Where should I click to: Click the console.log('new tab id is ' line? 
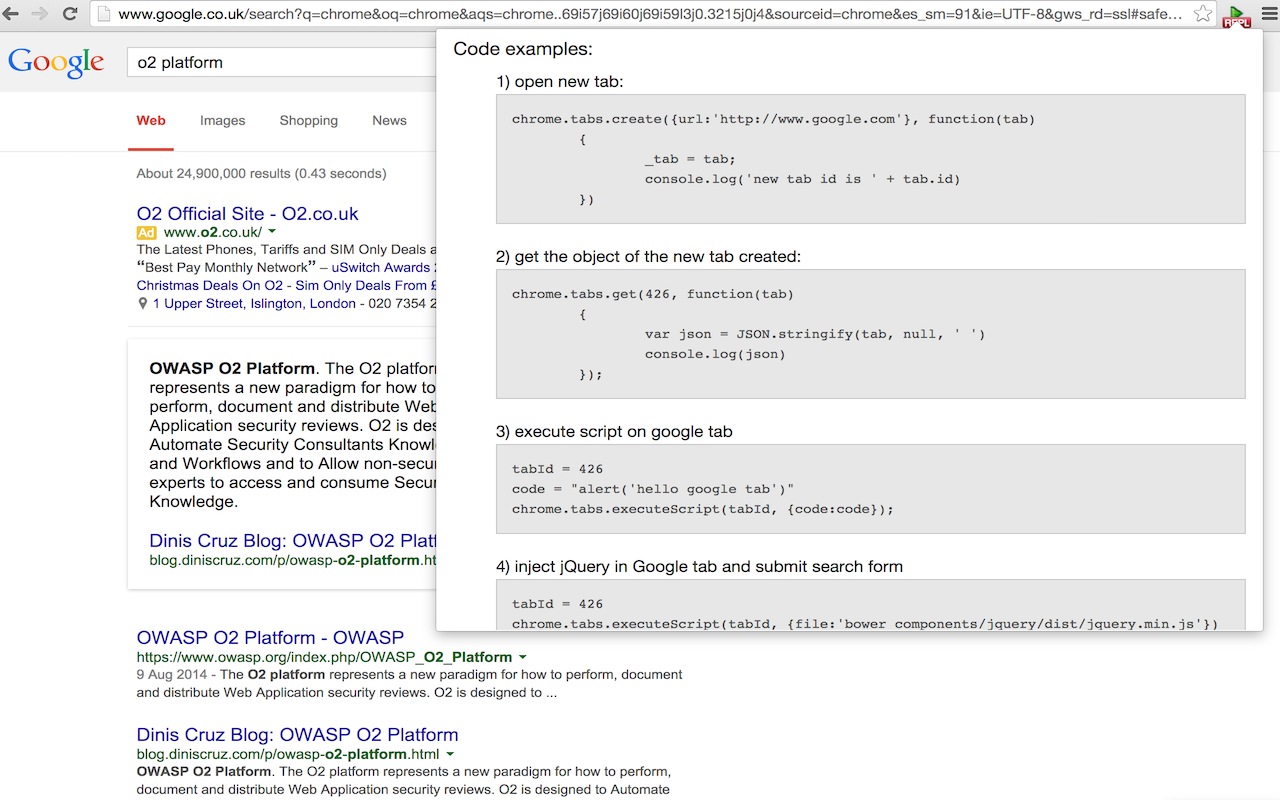[x=802, y=179]
